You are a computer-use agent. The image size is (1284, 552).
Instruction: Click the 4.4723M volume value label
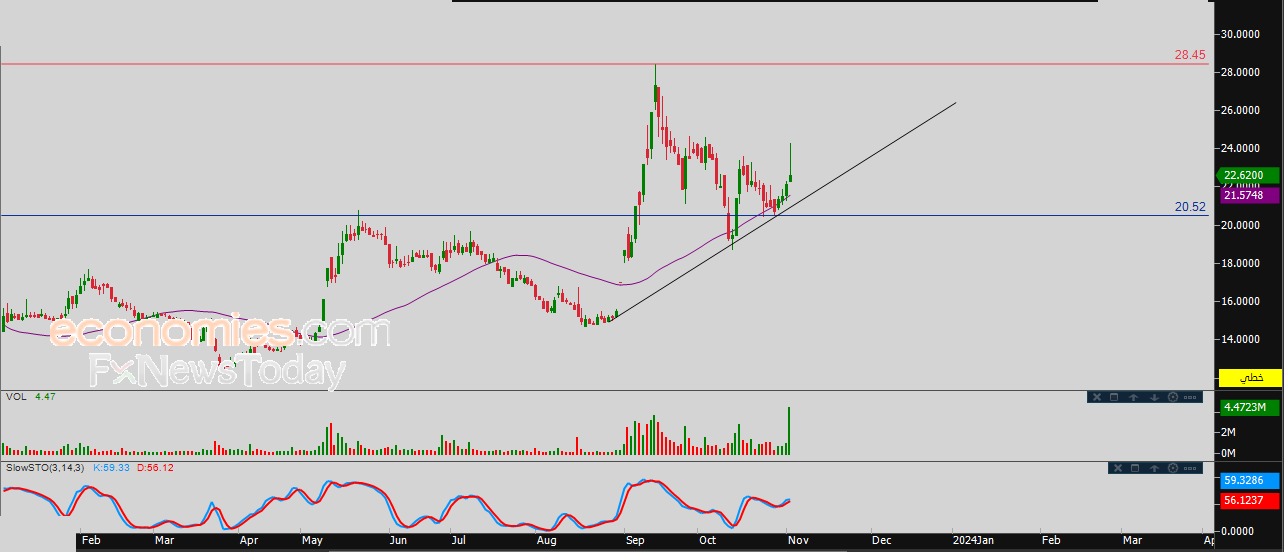pos(1250,407)
